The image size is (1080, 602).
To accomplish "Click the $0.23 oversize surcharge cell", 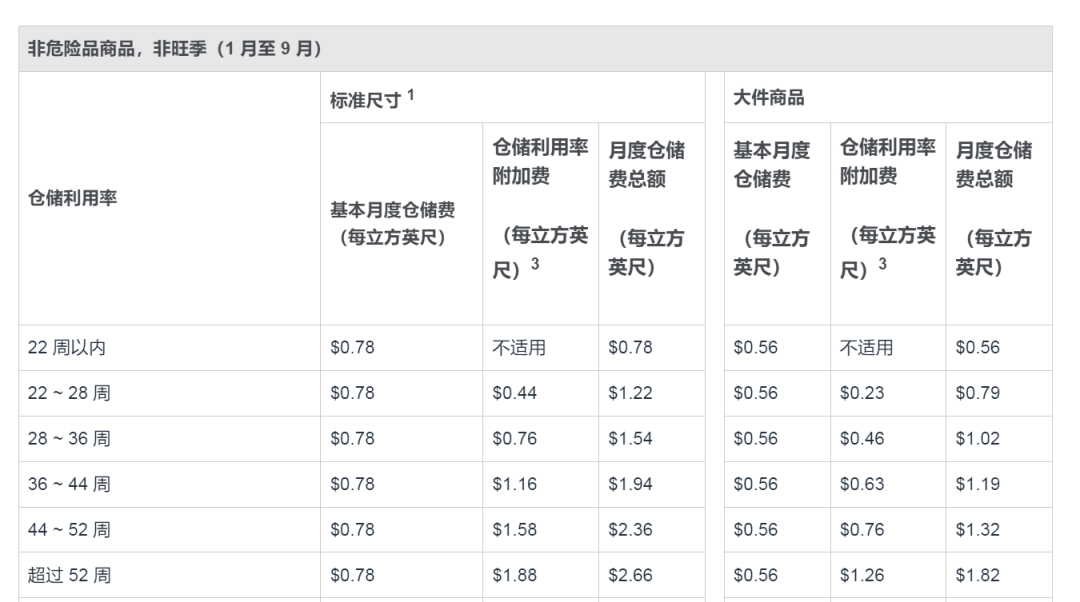I will point(861,393).
